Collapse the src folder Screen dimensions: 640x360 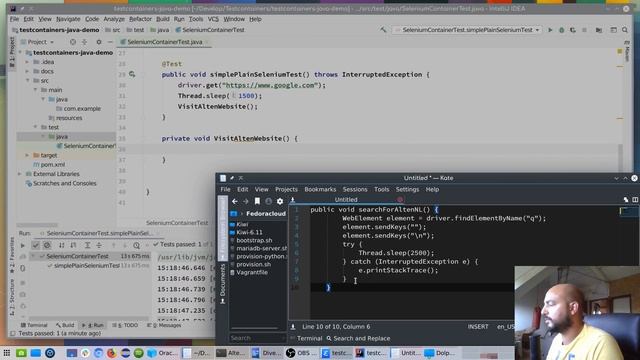coord(28,81)
